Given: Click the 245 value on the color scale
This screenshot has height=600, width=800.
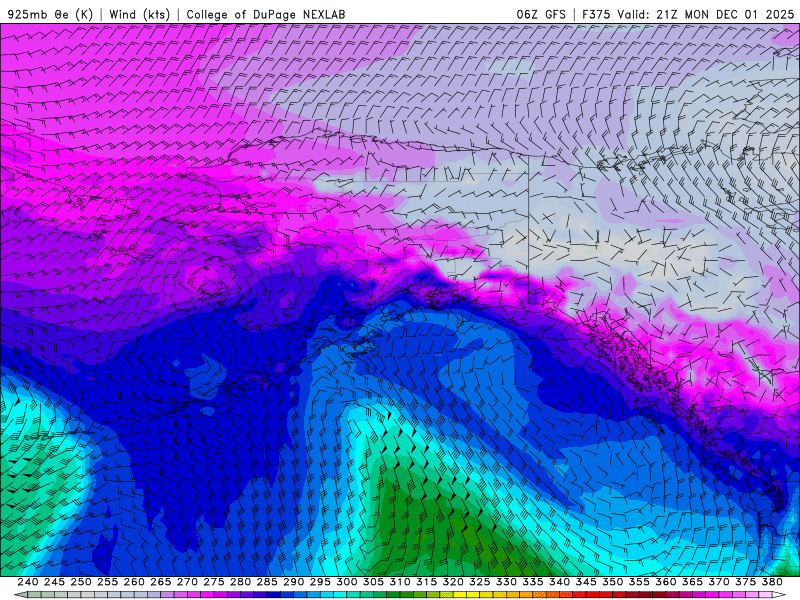Looking at the screenshot, I should click(54, 582).
